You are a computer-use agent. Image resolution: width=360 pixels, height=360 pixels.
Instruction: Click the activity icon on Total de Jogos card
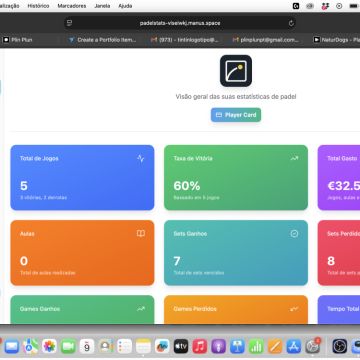click(x=141, y=159)
